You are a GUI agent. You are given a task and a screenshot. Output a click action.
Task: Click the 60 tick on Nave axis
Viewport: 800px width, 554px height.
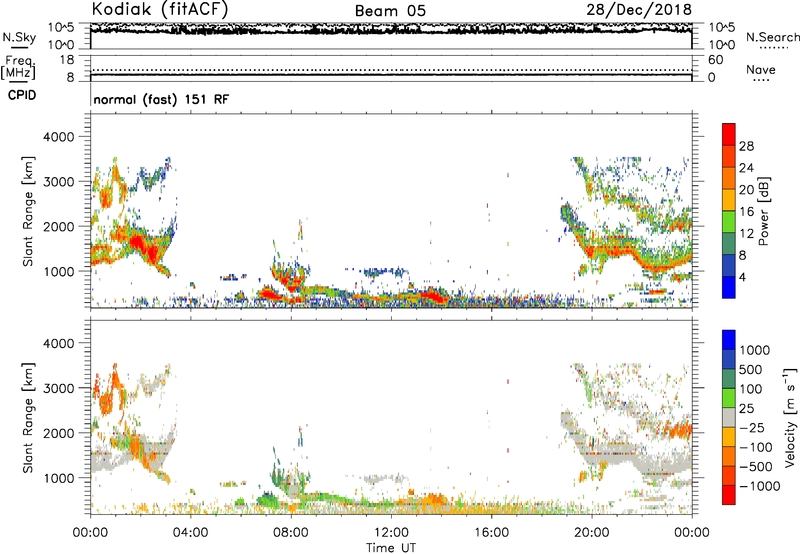tap(715, 60)
